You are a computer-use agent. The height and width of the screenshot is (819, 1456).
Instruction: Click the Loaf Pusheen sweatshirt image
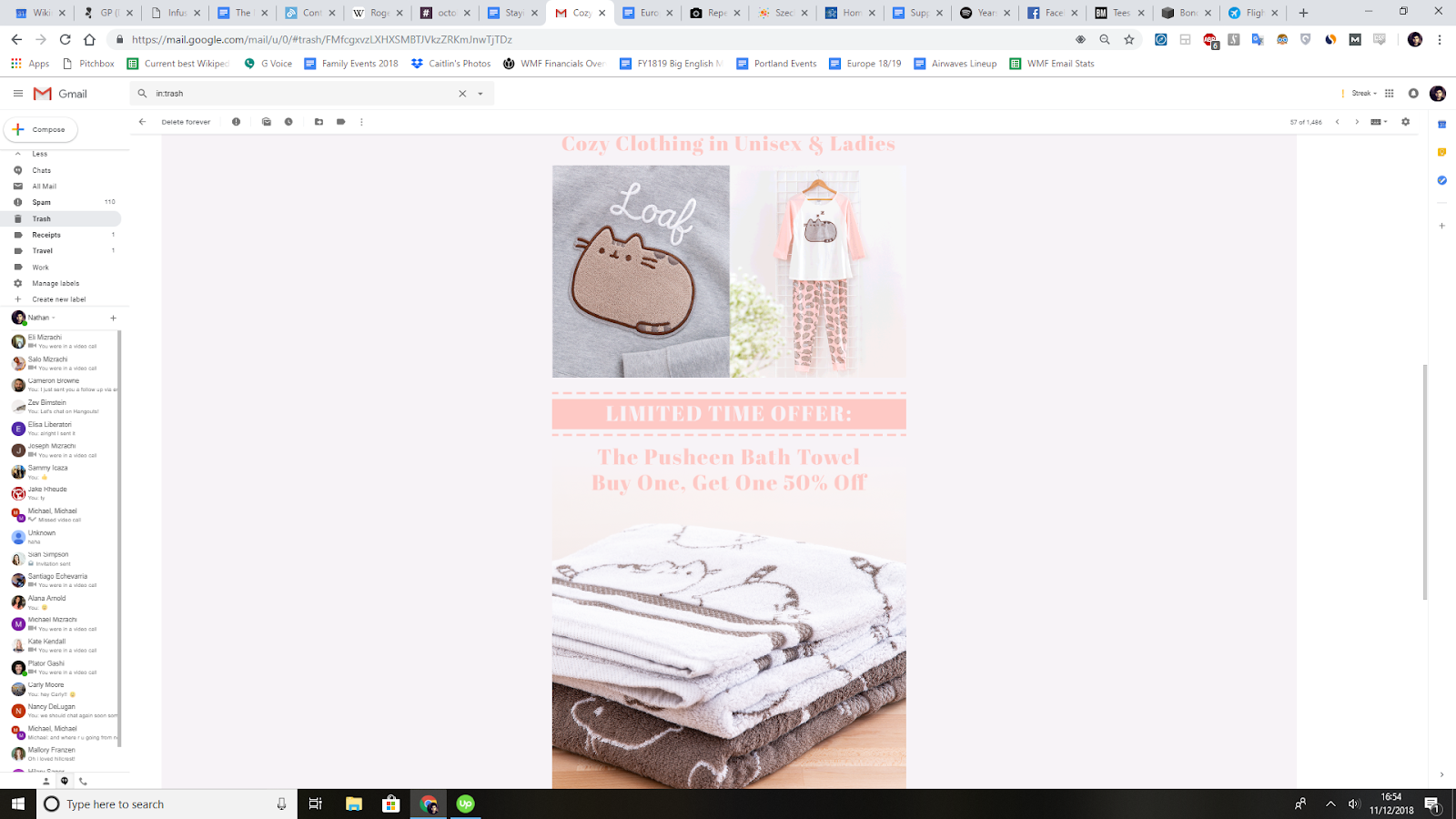pos(641,271)
